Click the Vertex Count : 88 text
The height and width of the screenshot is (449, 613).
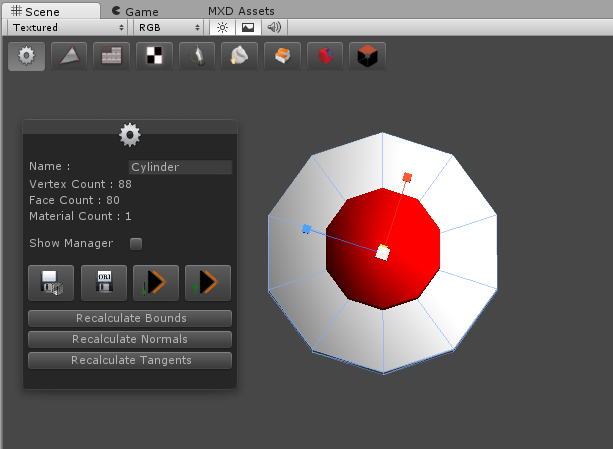(x=80, y=184)
